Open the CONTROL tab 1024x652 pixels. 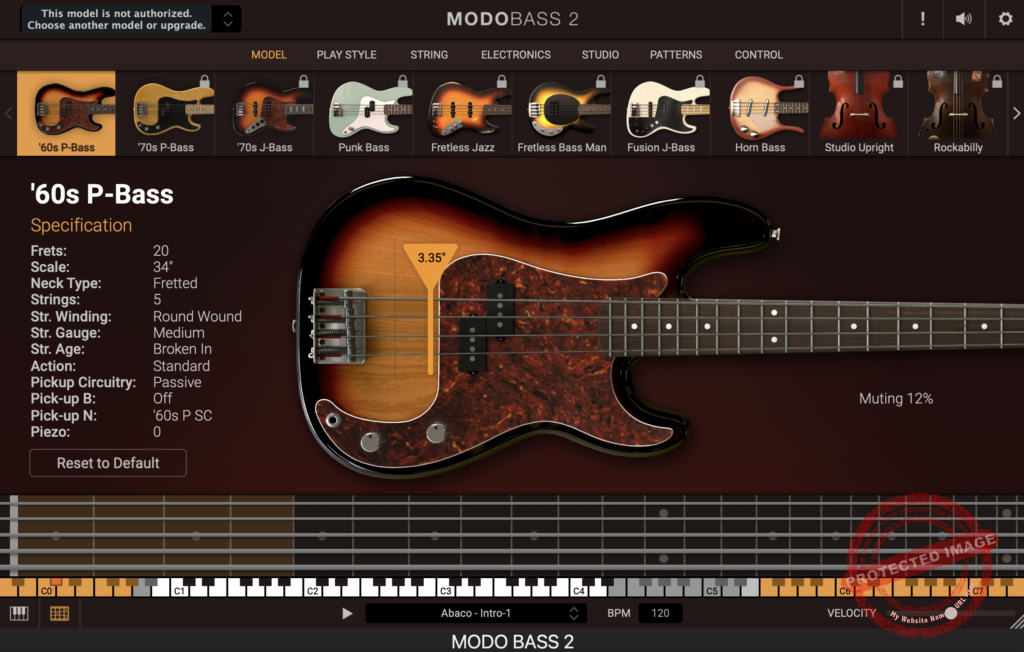[758, 55]
